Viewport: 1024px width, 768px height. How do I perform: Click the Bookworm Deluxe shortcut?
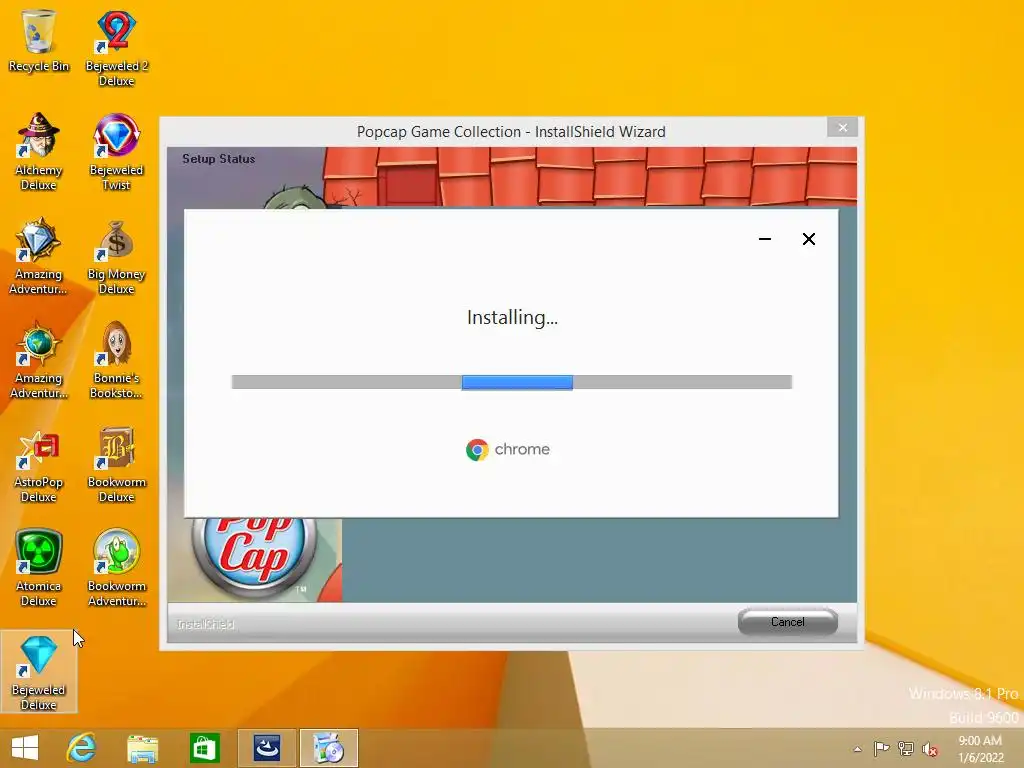coord(116,464)
